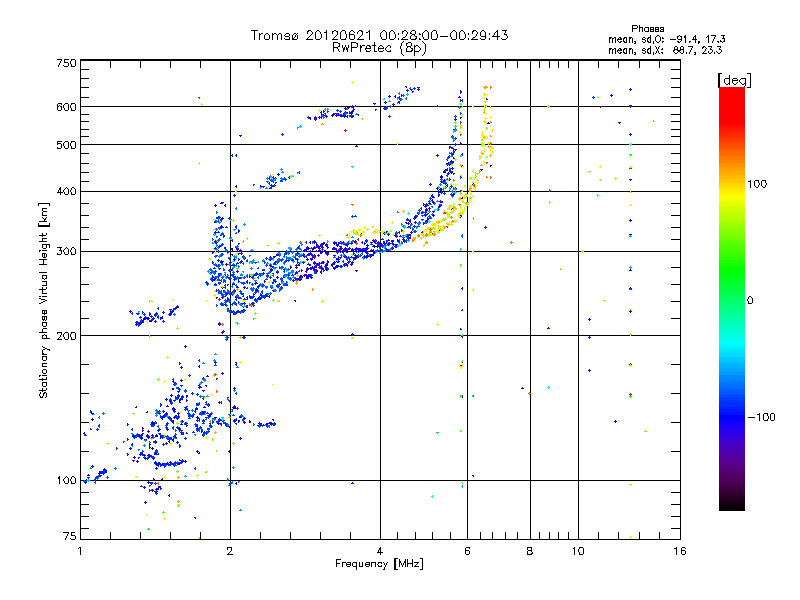
Task: Click the 'Phases' header label
Action: pos(647,29)
